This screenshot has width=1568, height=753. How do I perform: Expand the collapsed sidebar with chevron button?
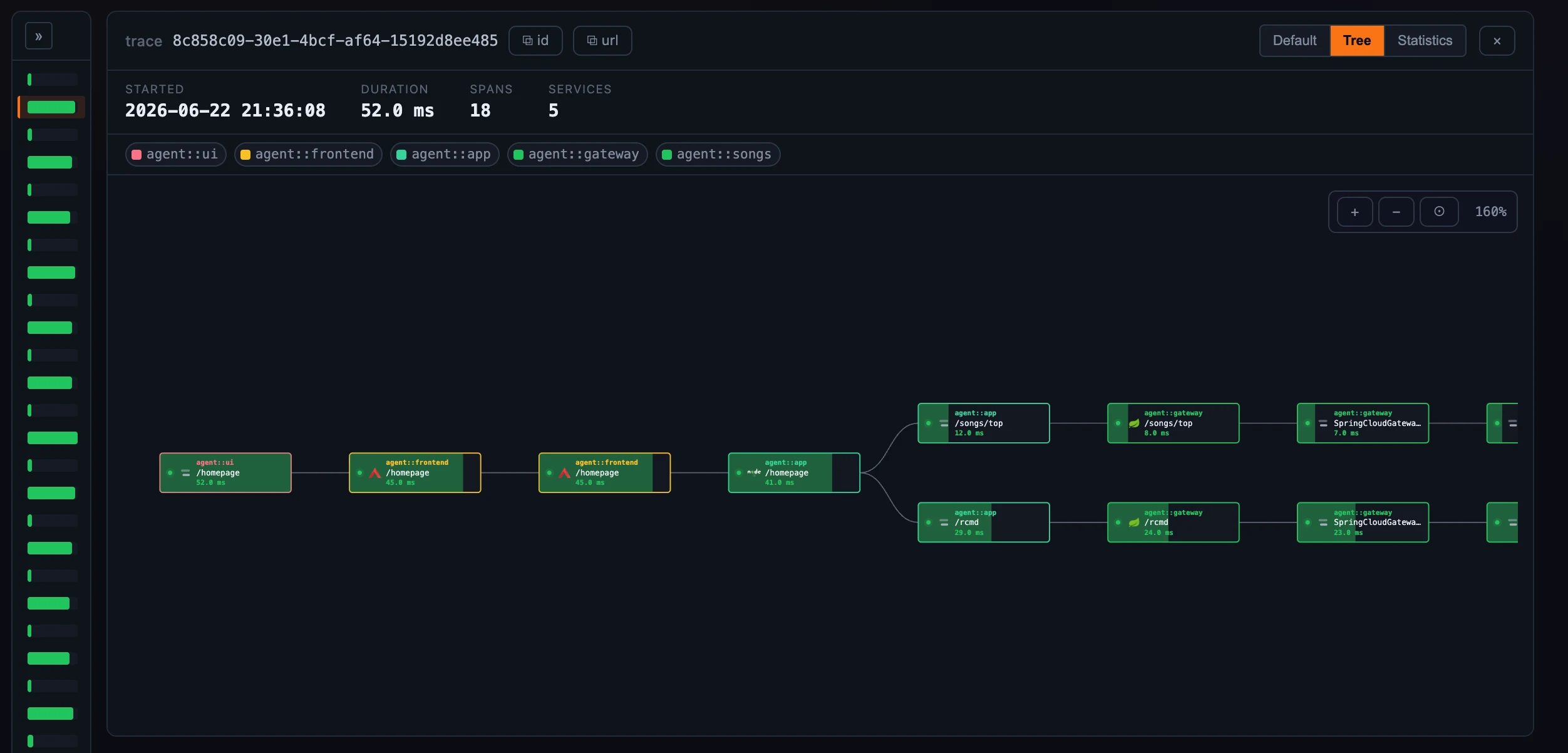tap(39, 36)
